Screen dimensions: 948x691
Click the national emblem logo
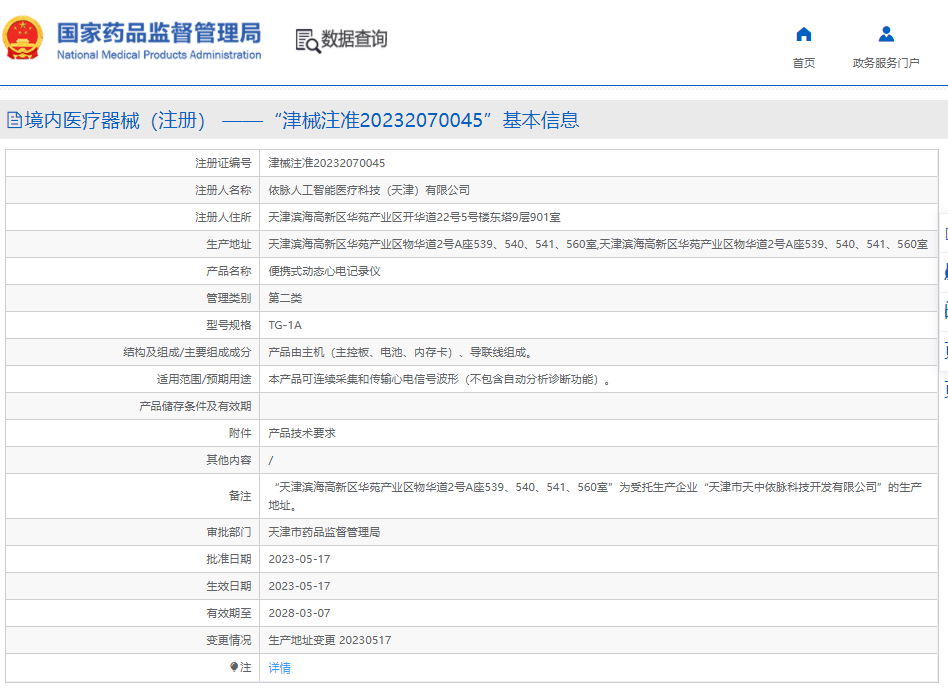coord(23,38)
